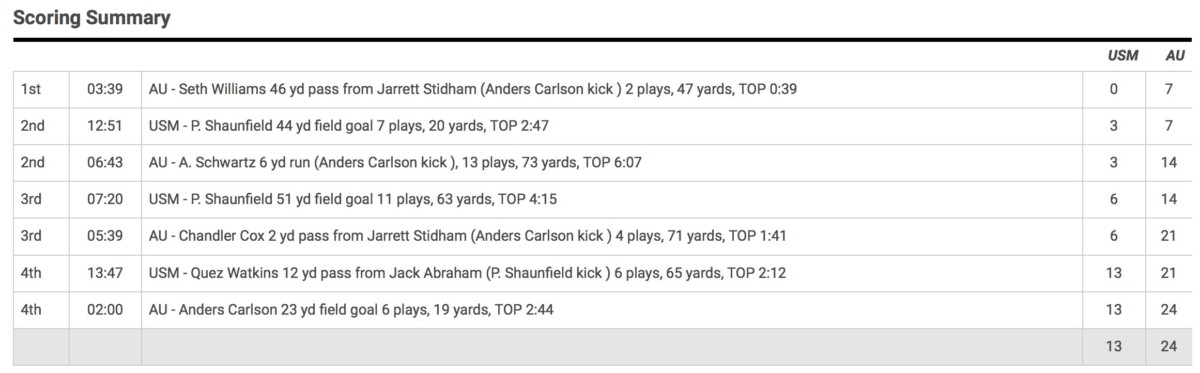Viewport: 1200px width, 373px height.
Task: Click the 13:47 time cell
Action: tap(105, 273)
